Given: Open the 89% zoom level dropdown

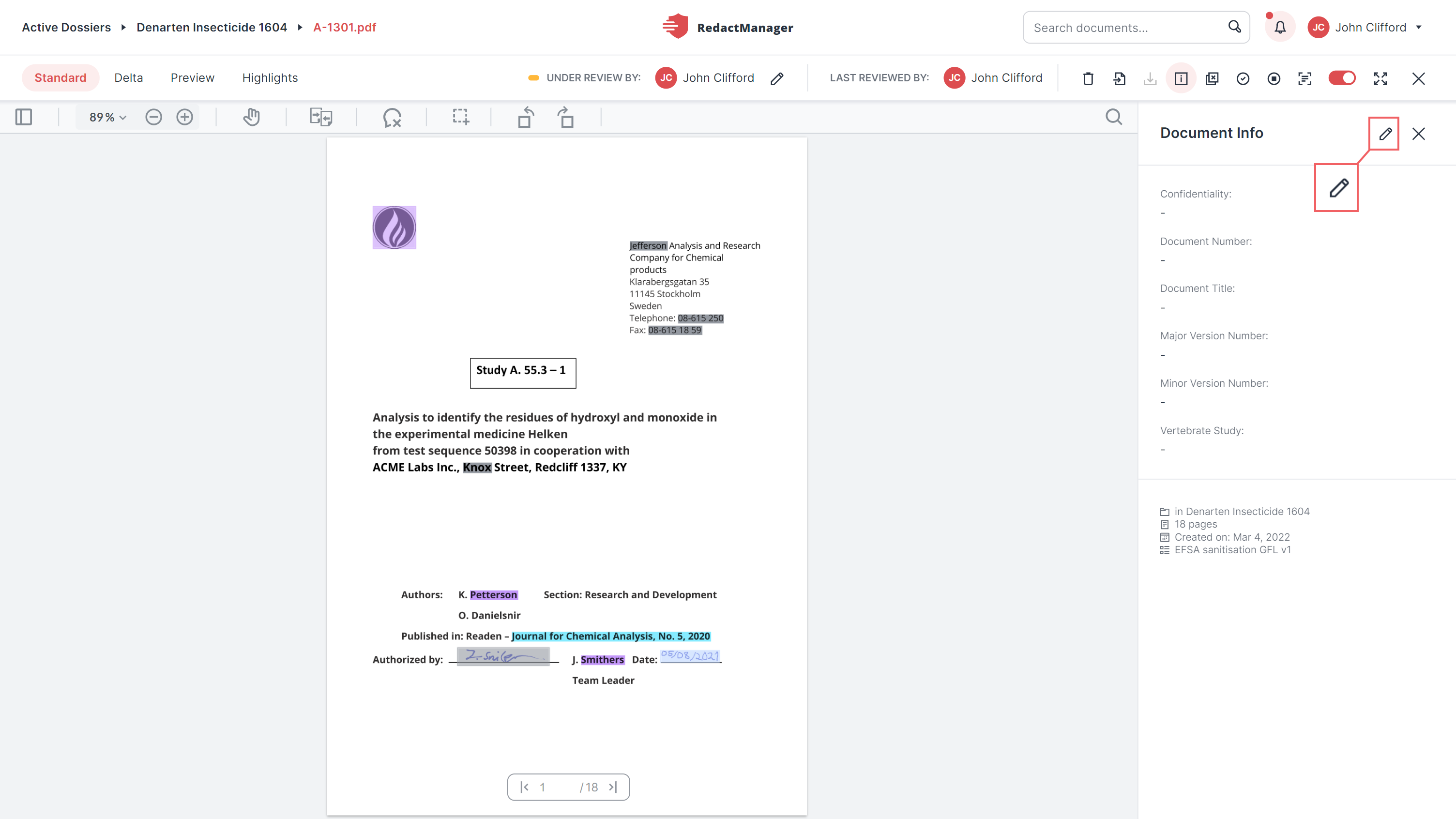Looking at the screenshot, I should 107,117.
